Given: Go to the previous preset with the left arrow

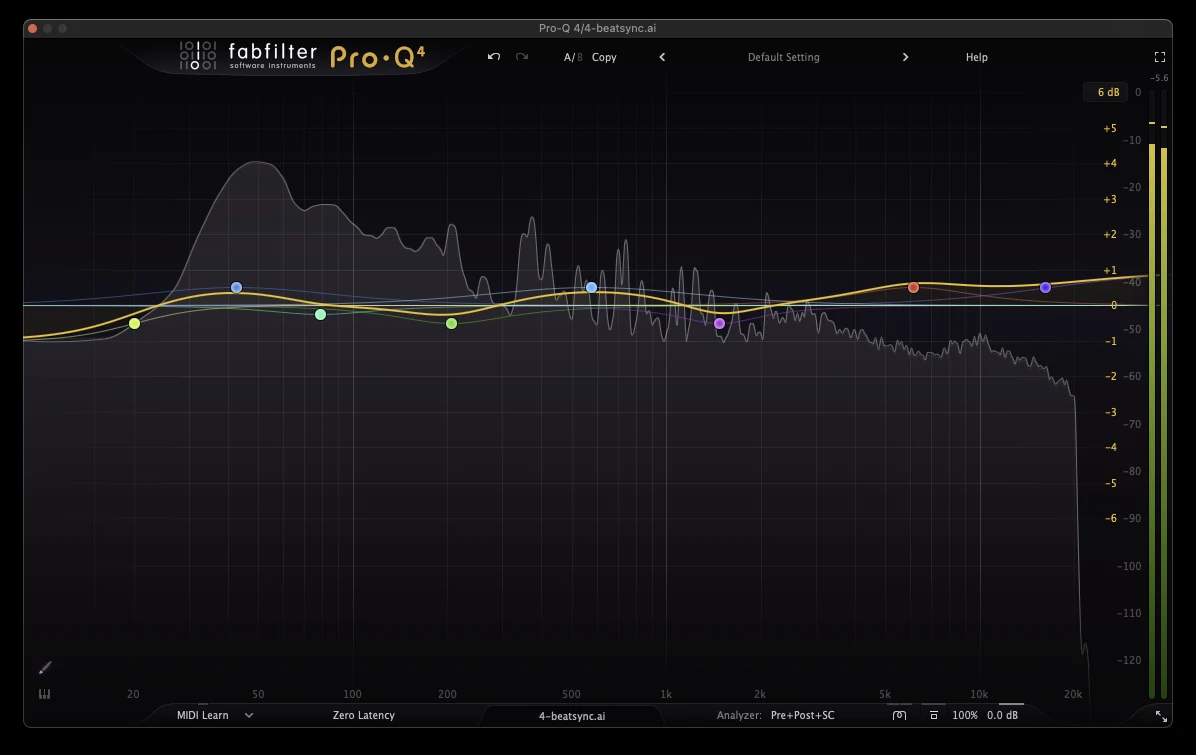Looking at the screenshot, I should pos(662,57).
